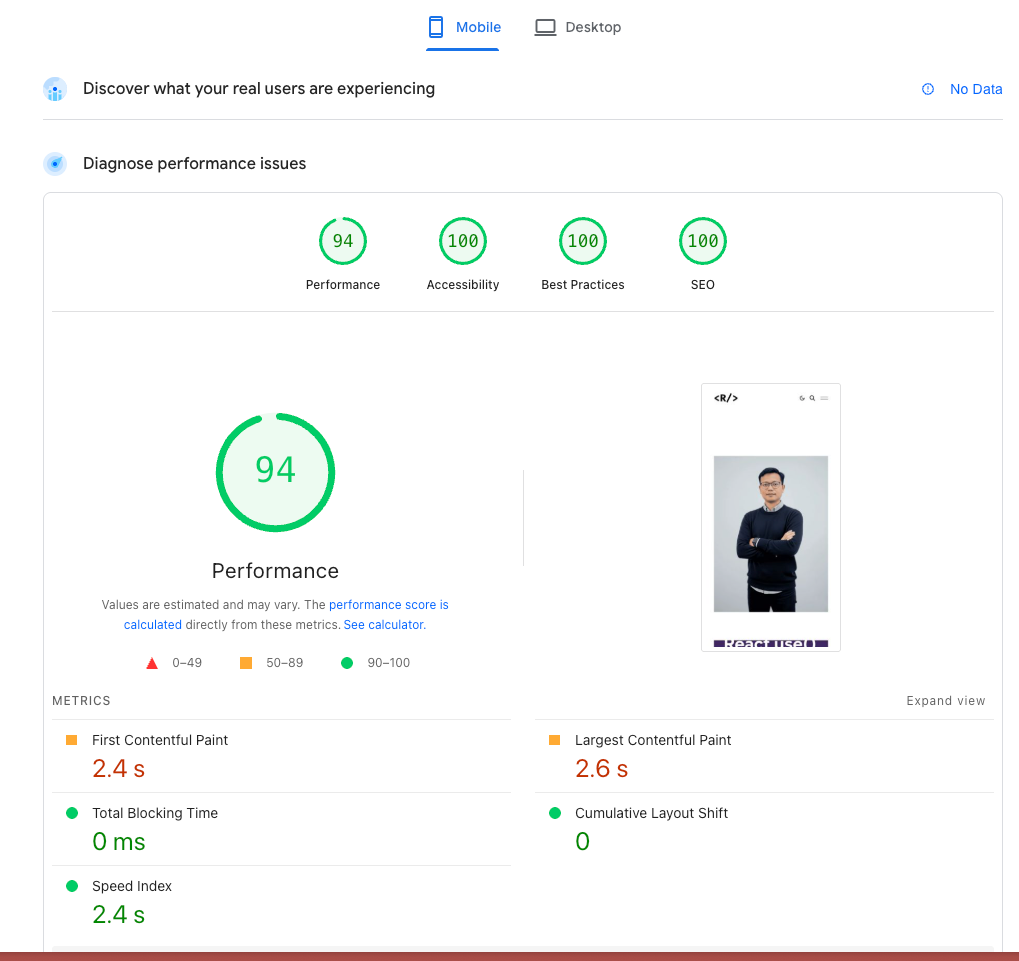Click Expand view for metrics
The height and width of the screenshot is (961, 1019).
coord(945,701)
